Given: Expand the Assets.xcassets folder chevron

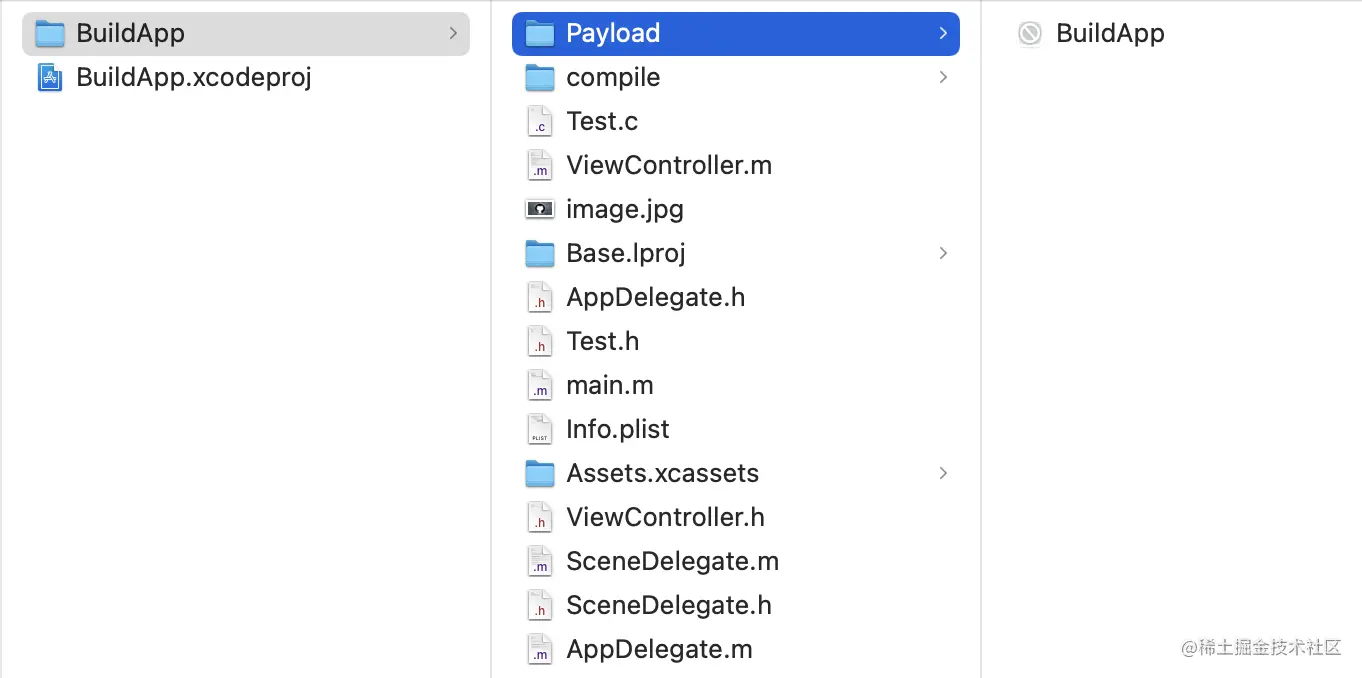Looking at the screenshot, I should tap(943, 473).
